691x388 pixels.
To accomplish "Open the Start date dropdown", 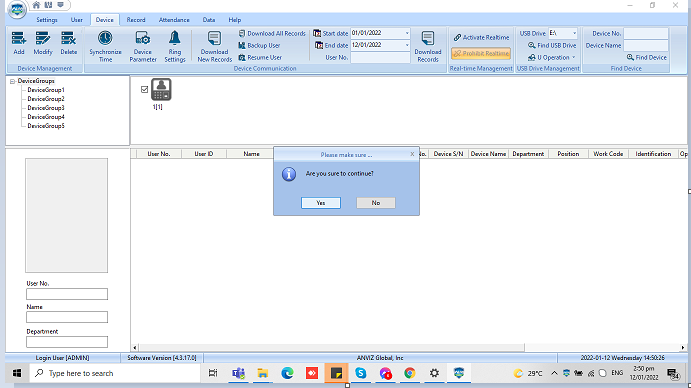I will coord(407,33).
